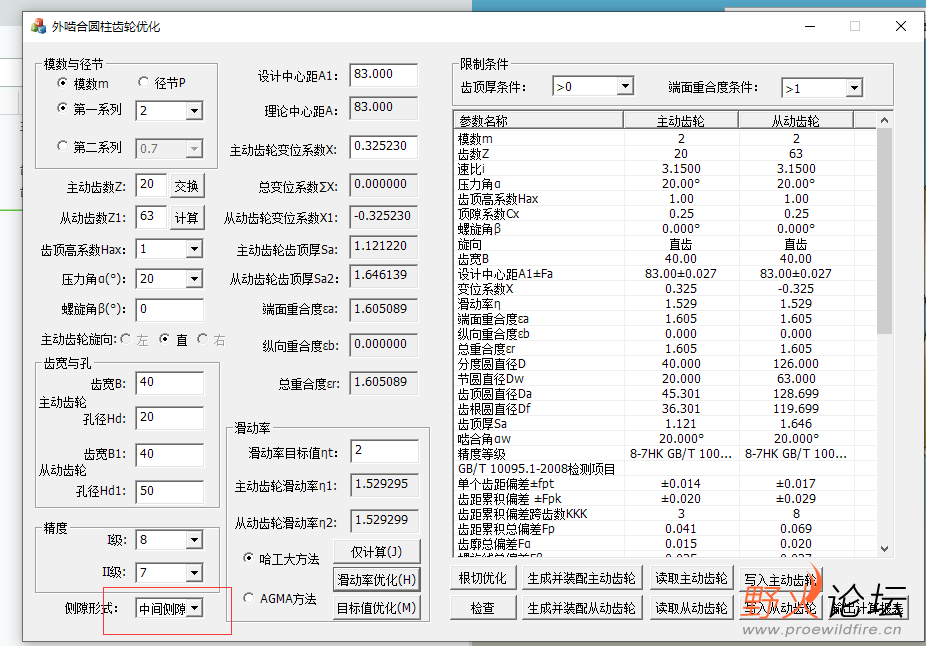The width and height of the screenshot is (926, 646).
Task: Click the 参数名称 column header
Action: click(539, 120)
